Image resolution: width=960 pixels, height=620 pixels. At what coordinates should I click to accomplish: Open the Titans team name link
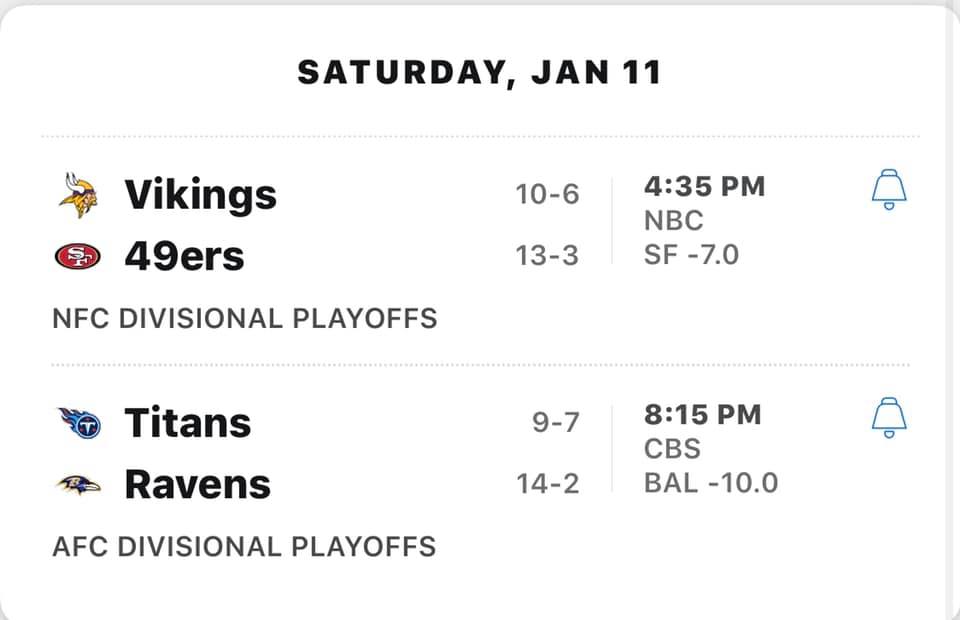pyautogui.click(x=188, y=423)
